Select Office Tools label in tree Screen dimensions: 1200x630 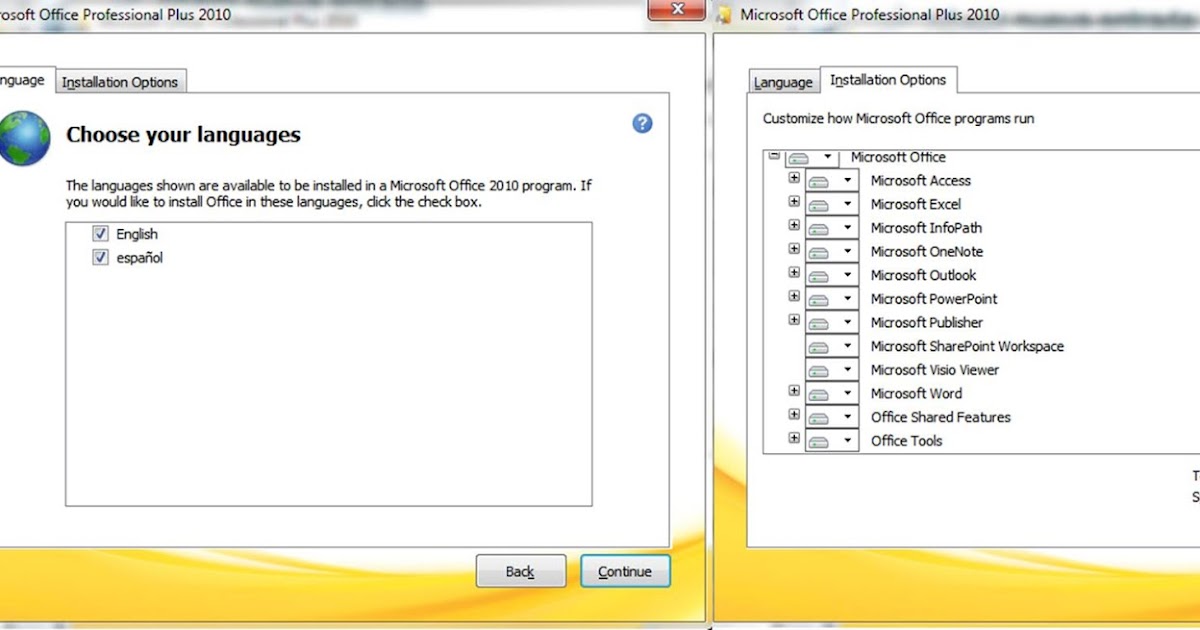906,441
